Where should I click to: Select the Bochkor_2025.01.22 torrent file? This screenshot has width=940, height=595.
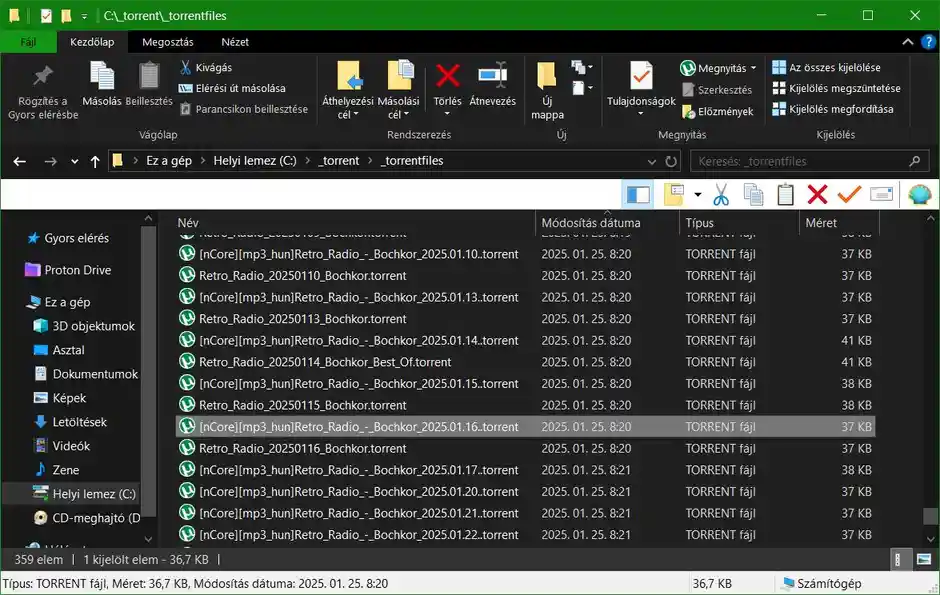(358, 535)
